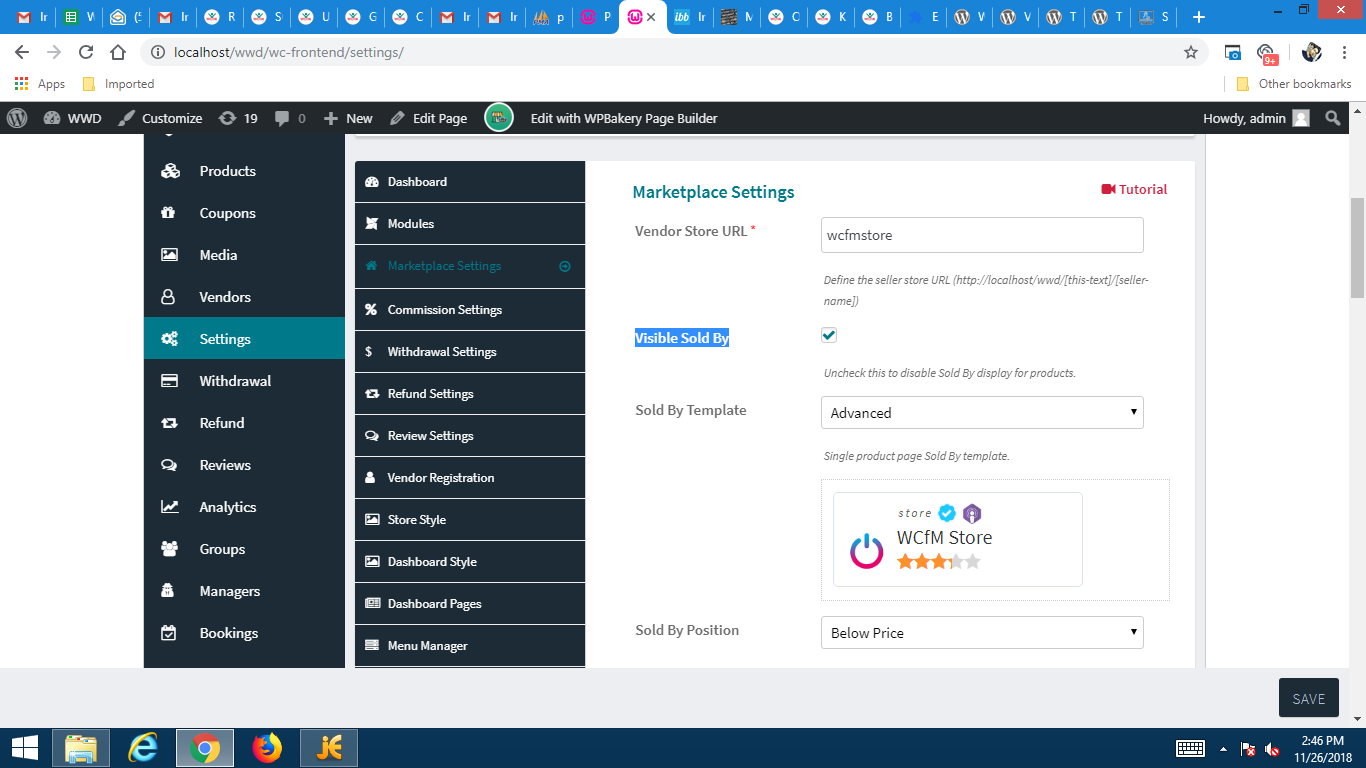1366x768 pixels.
Task: Click into the Vendor Store URL field
Action: click(982, 236)
